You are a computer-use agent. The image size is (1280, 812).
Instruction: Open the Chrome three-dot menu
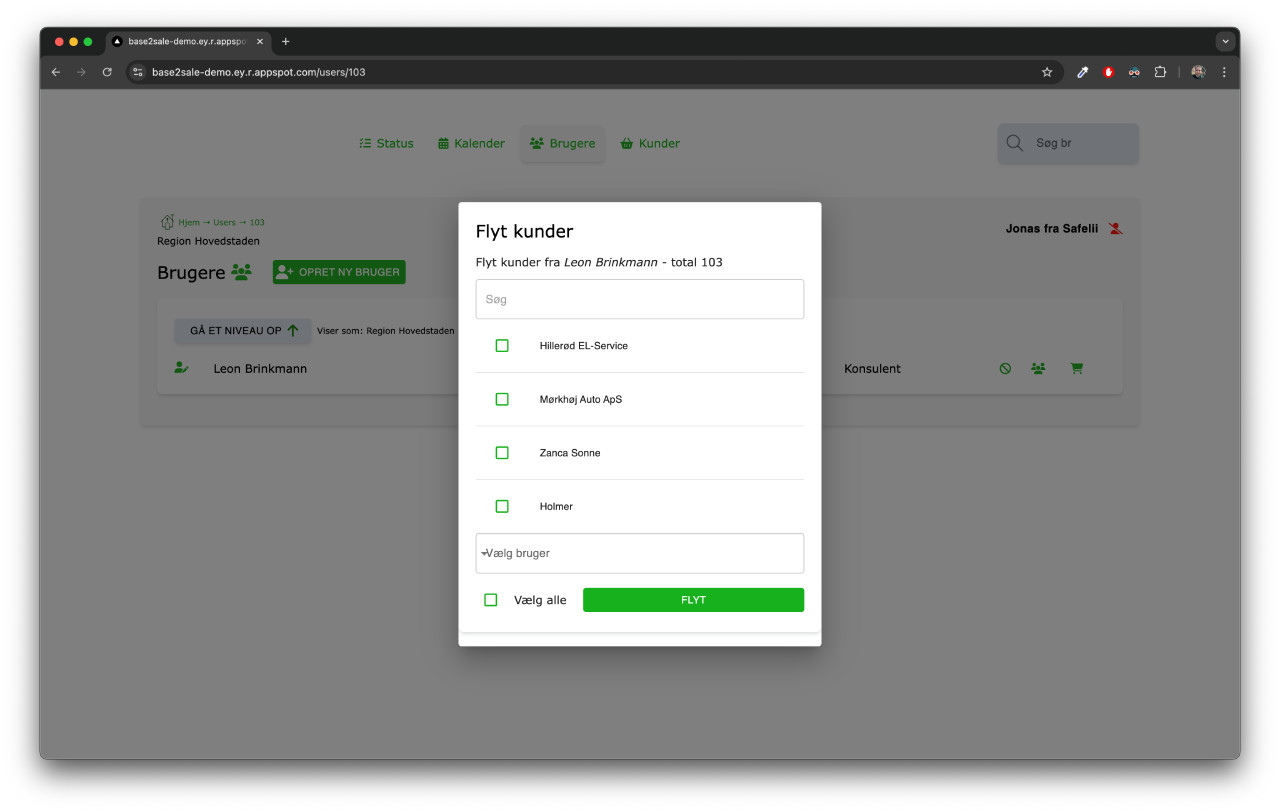pos(1224,72)
